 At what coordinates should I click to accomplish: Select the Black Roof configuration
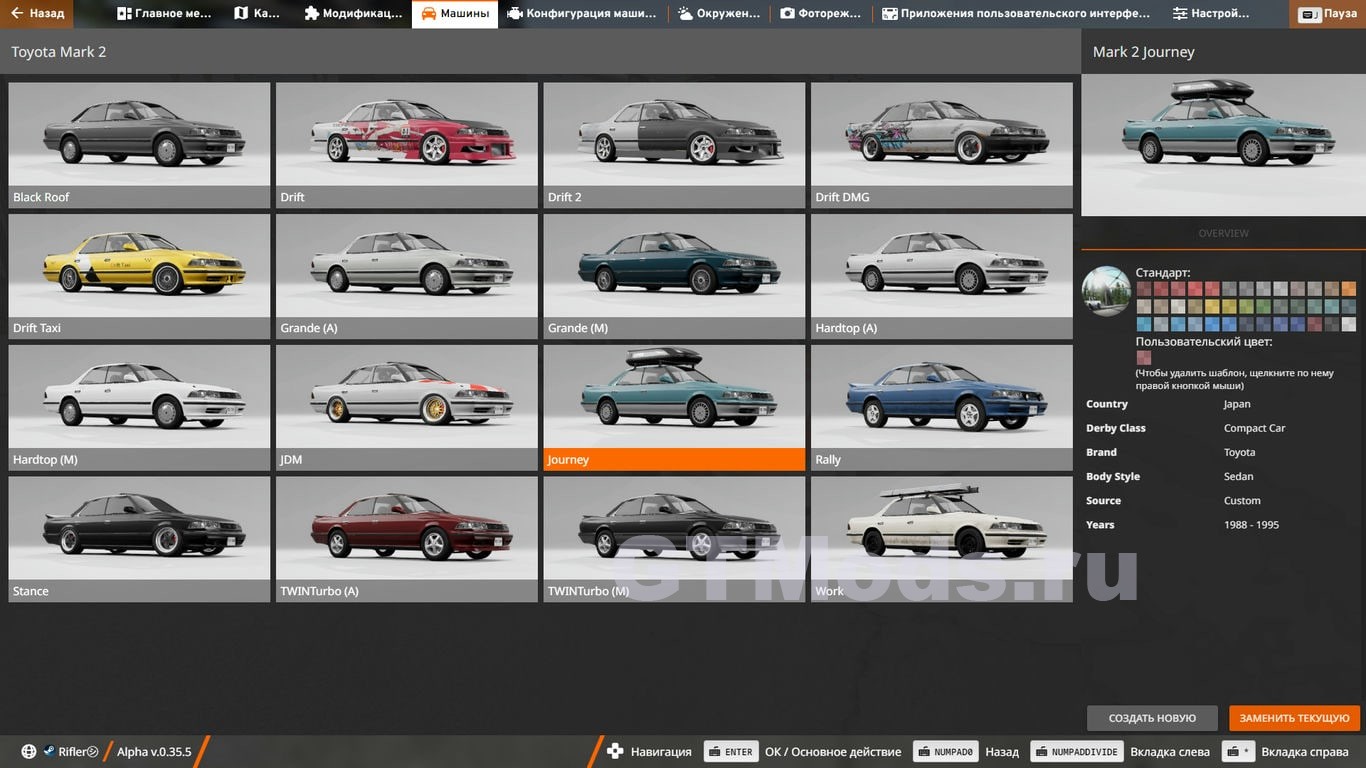(139, 145)
